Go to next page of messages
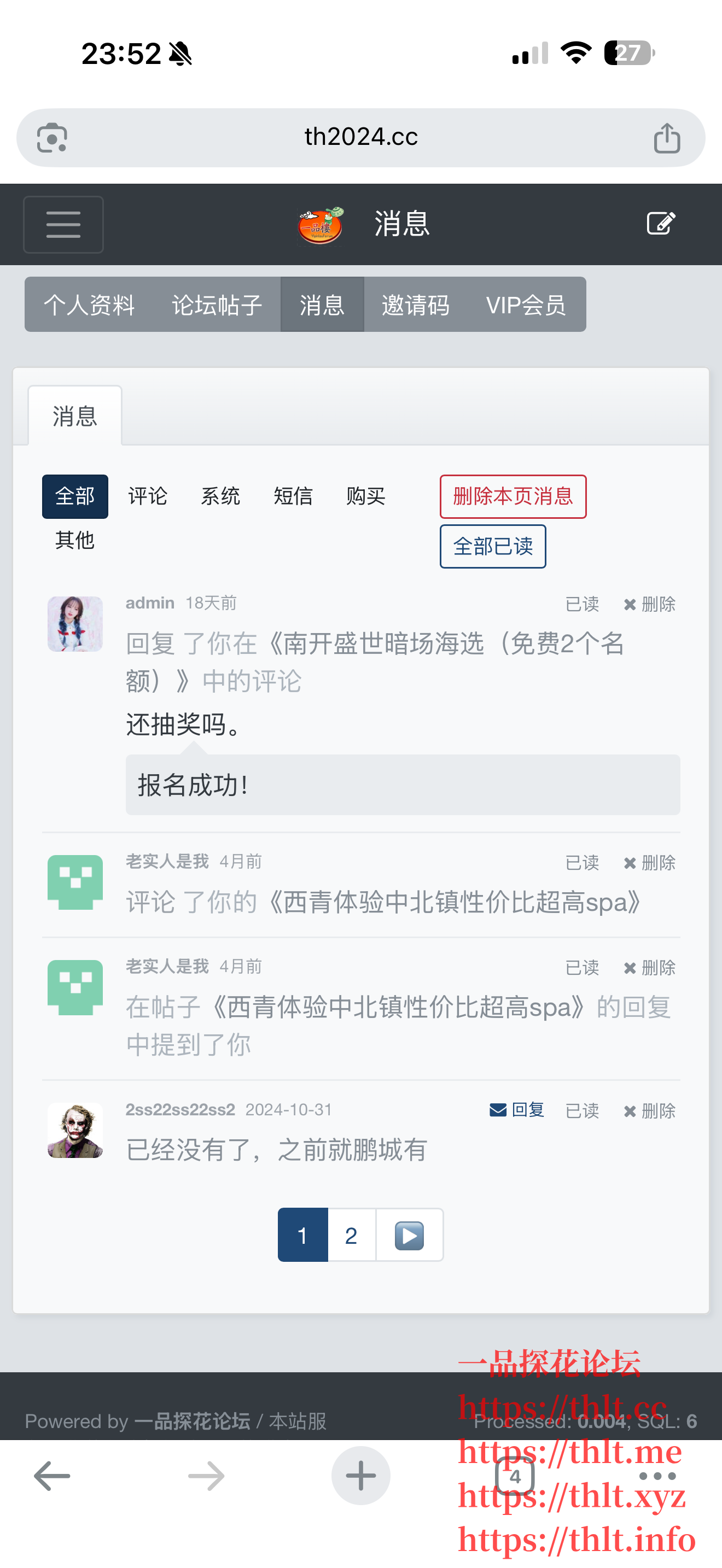The height and width of the screenshot is (1568, 722). [x=409, y=1235]
